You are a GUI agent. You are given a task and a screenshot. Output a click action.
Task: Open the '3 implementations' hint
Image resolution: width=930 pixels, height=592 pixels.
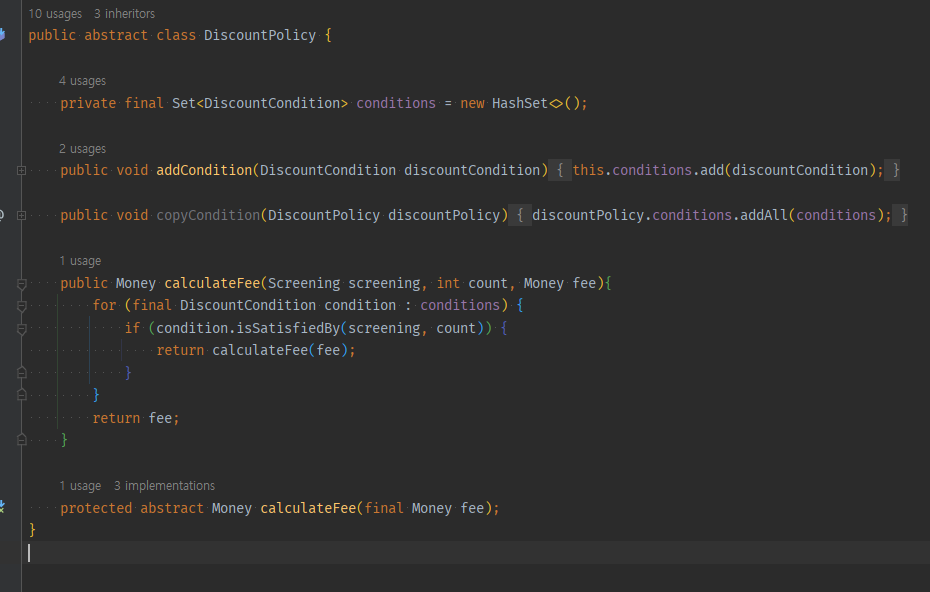pos(164,486)
